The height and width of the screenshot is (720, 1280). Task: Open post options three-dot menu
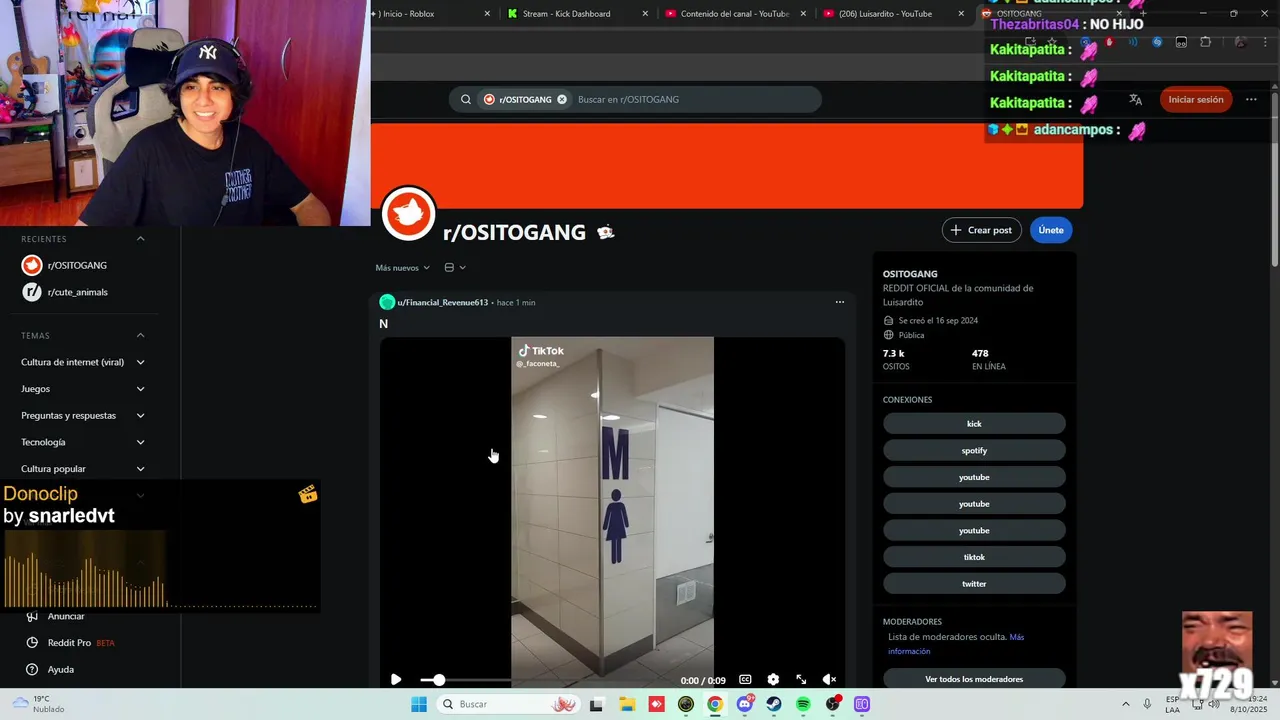pyautogui.click(x=840, y=302)
